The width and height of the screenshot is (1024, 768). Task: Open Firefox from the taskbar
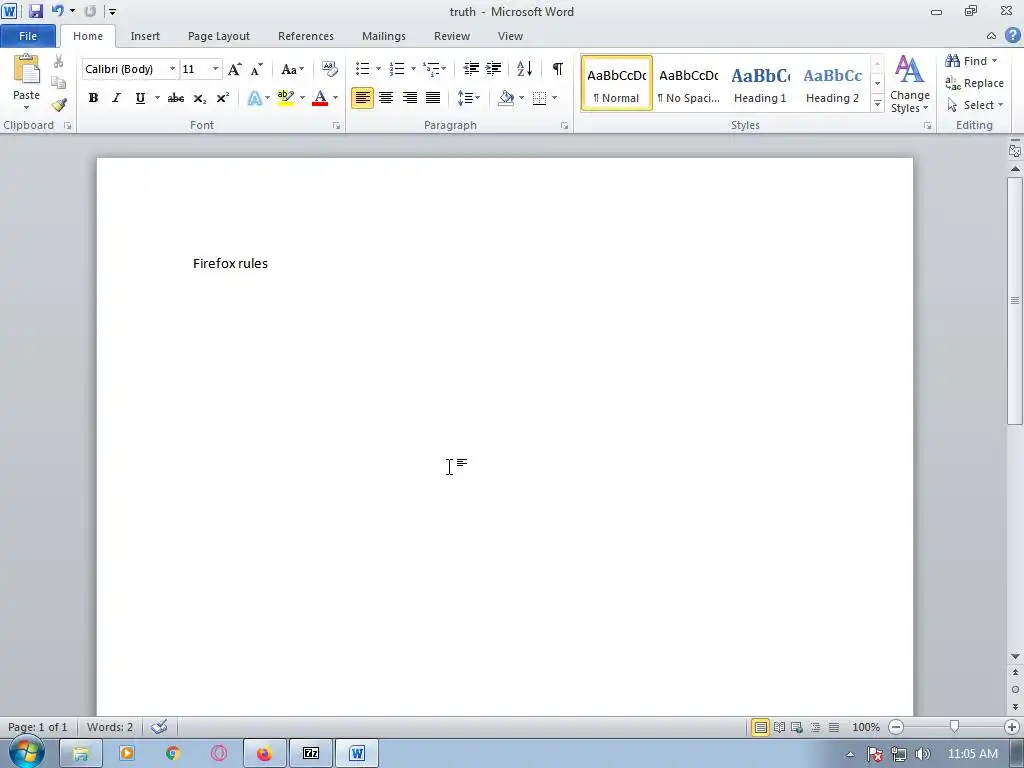click(264, 754)
